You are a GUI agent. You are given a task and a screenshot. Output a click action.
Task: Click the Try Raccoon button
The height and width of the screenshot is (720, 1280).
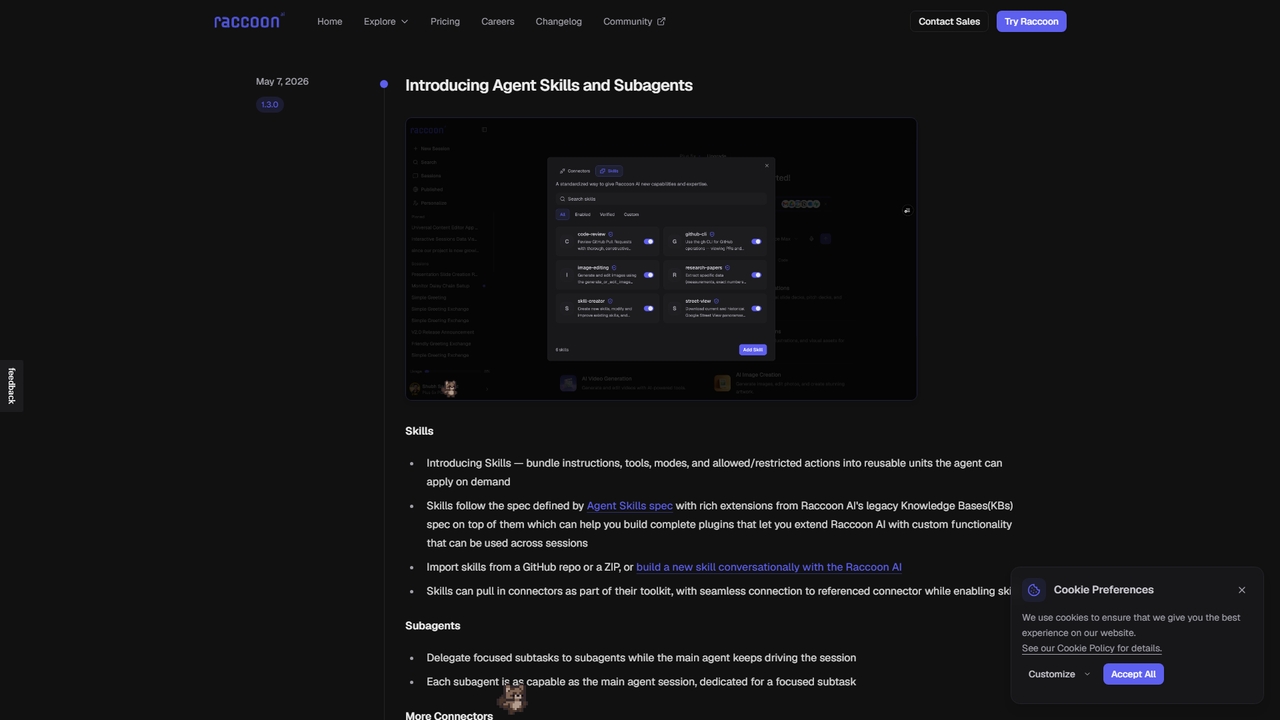click(1031, 21)
